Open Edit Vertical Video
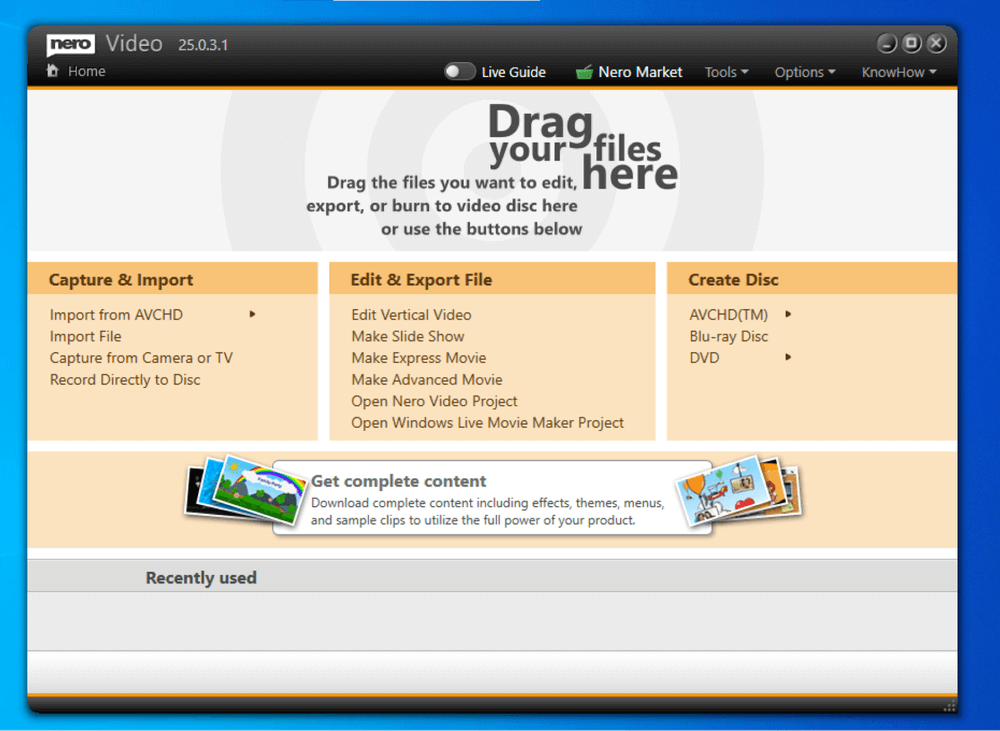The image size is (1000, 731). (x=411, y=314)
